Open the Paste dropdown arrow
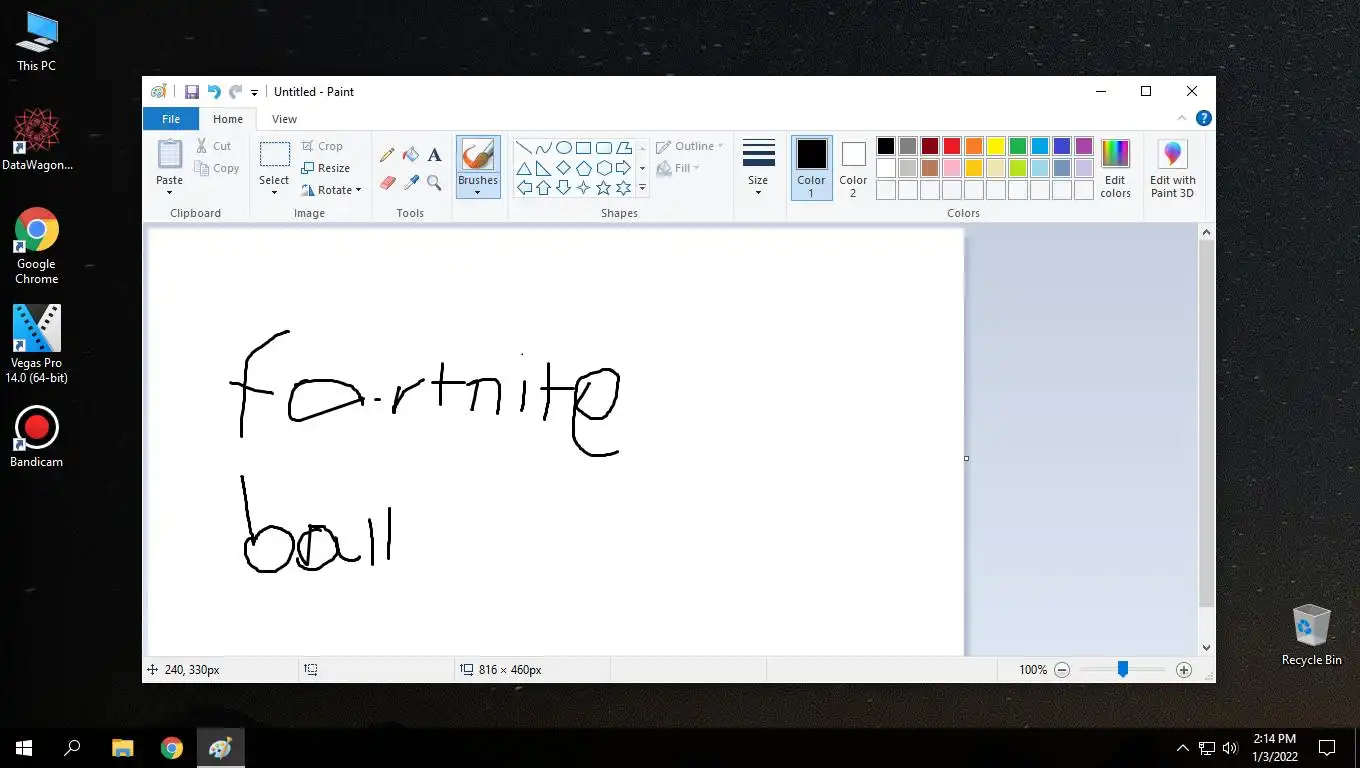The image size is (1360, 768). click(x=169, y=192)
